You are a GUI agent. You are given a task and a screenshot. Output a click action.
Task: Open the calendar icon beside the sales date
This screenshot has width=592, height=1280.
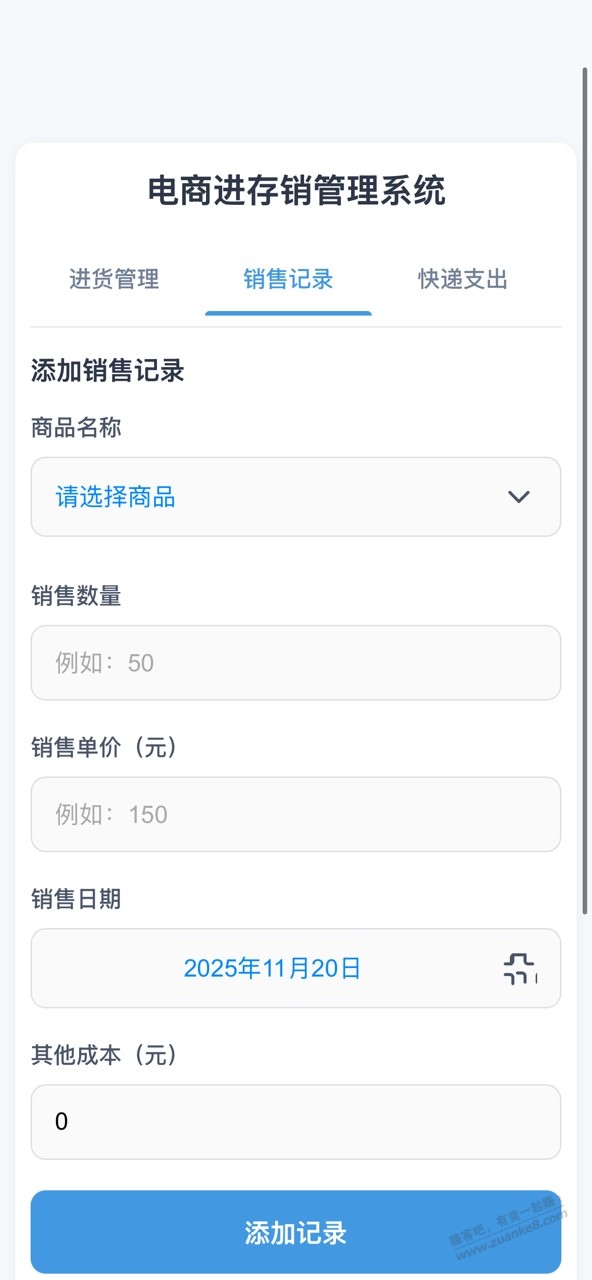click(520, 968)
